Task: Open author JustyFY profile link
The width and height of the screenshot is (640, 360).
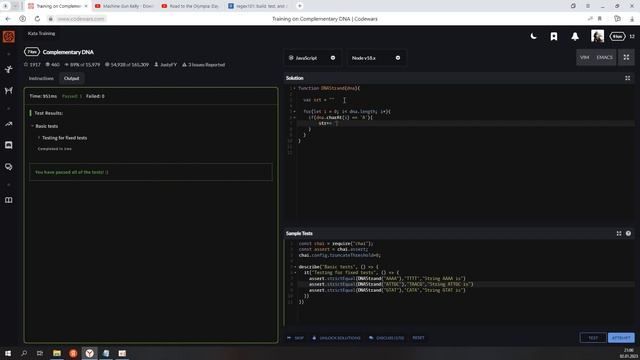Action: (166, 64)
